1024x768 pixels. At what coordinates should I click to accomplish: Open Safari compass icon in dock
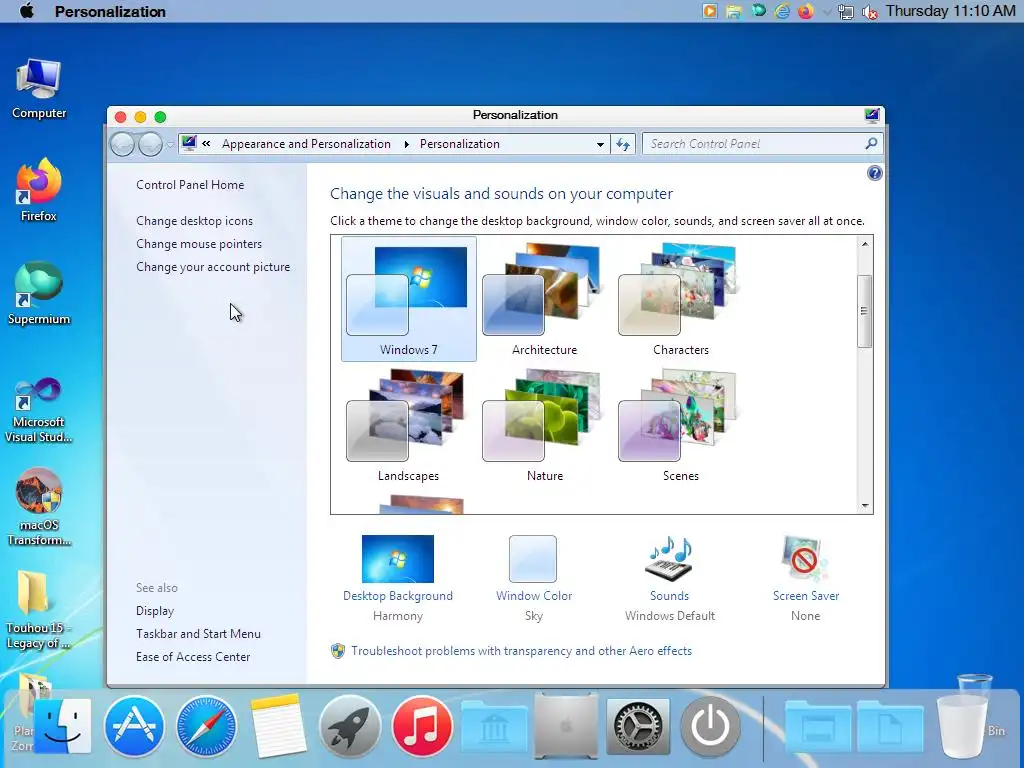(x=206, y=726)
